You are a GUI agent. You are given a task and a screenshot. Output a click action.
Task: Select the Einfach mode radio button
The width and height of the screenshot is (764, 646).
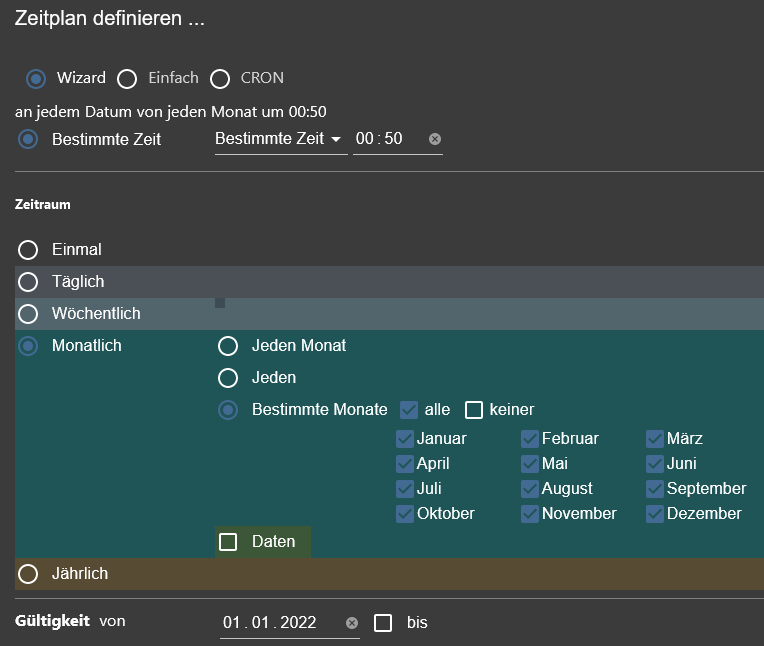pyautogui.click(x=127, y=78)
